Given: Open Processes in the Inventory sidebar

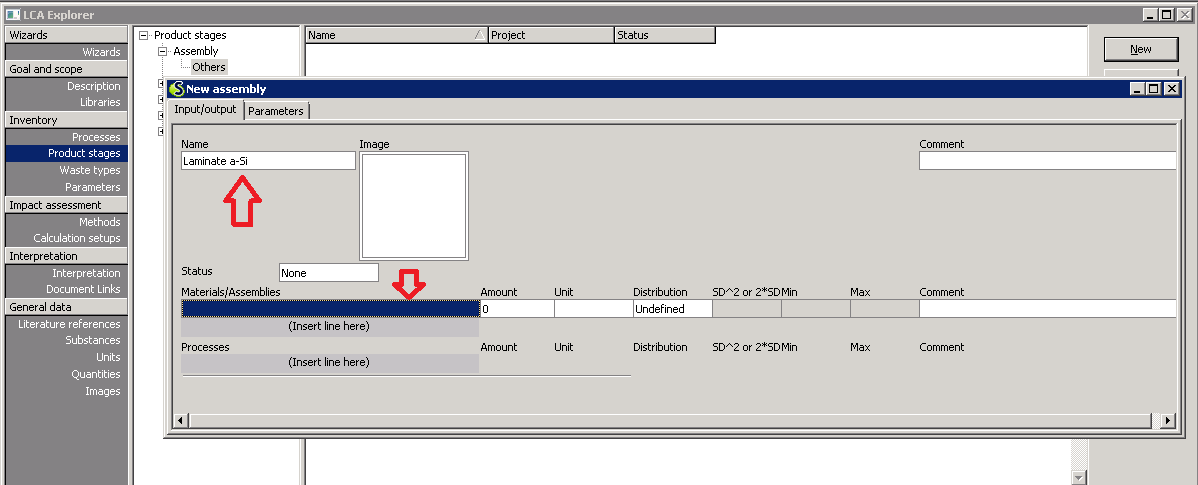Looking at the screenshot, I should (95, 137).
